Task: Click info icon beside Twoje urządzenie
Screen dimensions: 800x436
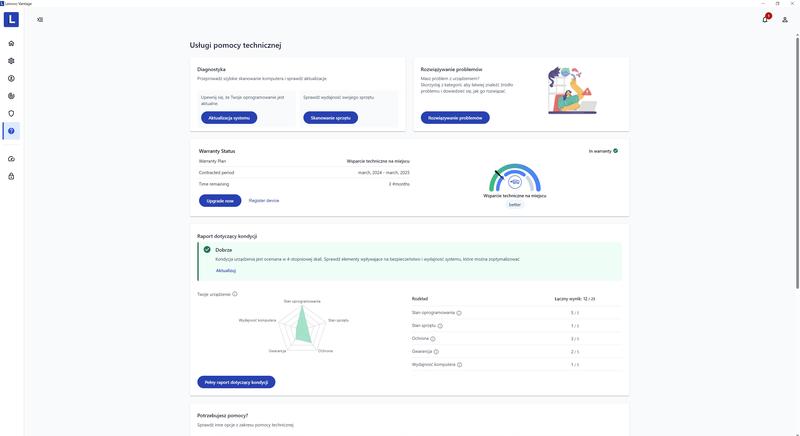Action: click(235, 294)
